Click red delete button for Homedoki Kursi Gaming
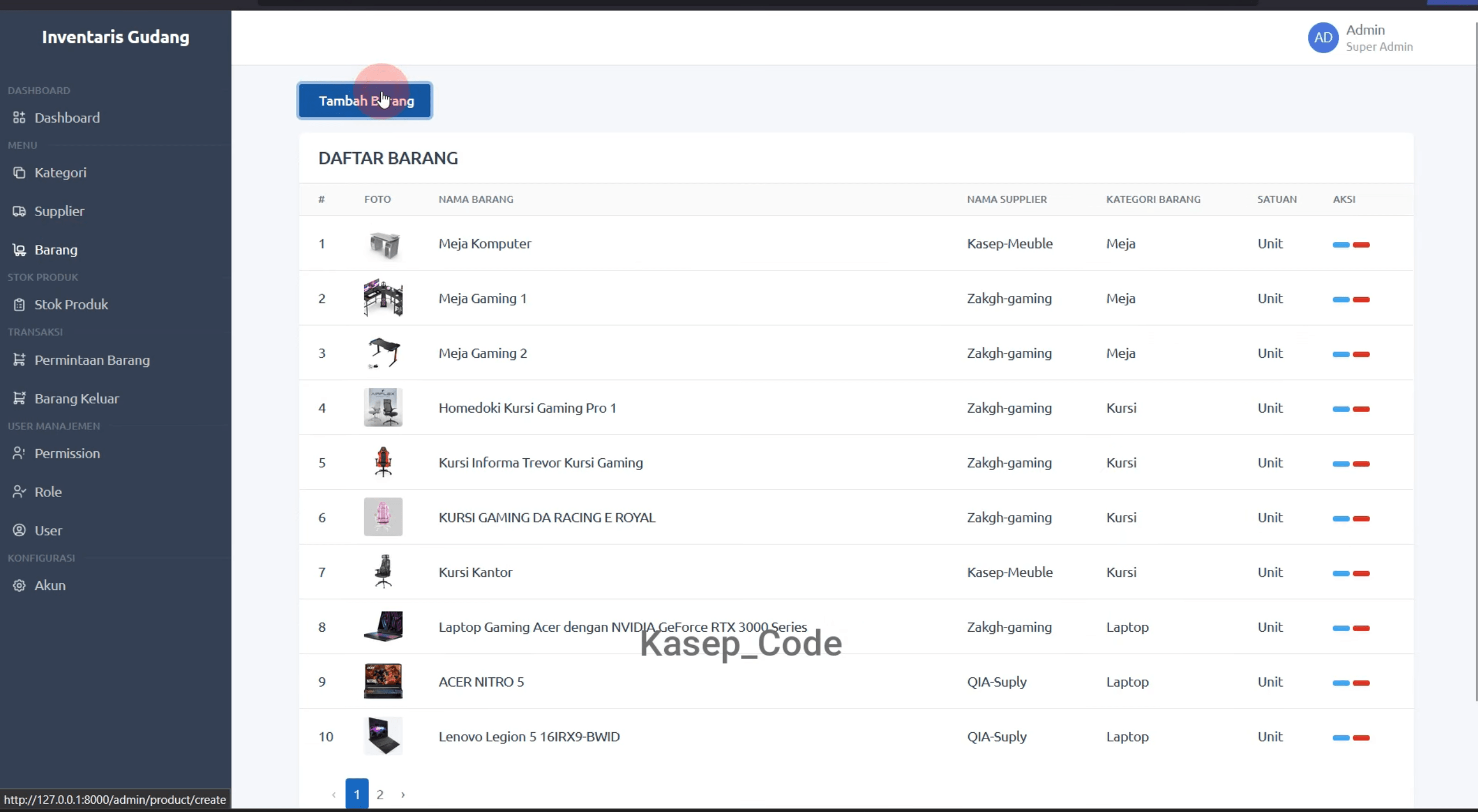This screenshot has height=812, width=1478. click(1361, 409)
